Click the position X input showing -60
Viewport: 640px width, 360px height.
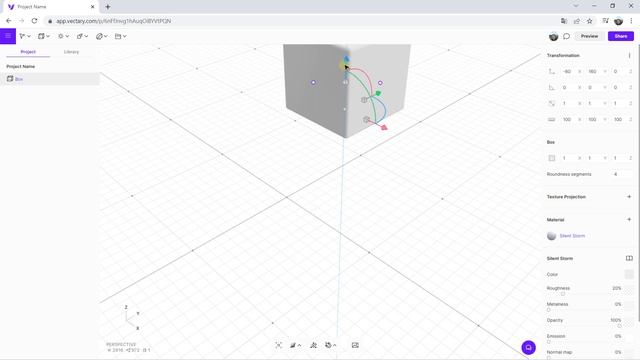point(567,71)
